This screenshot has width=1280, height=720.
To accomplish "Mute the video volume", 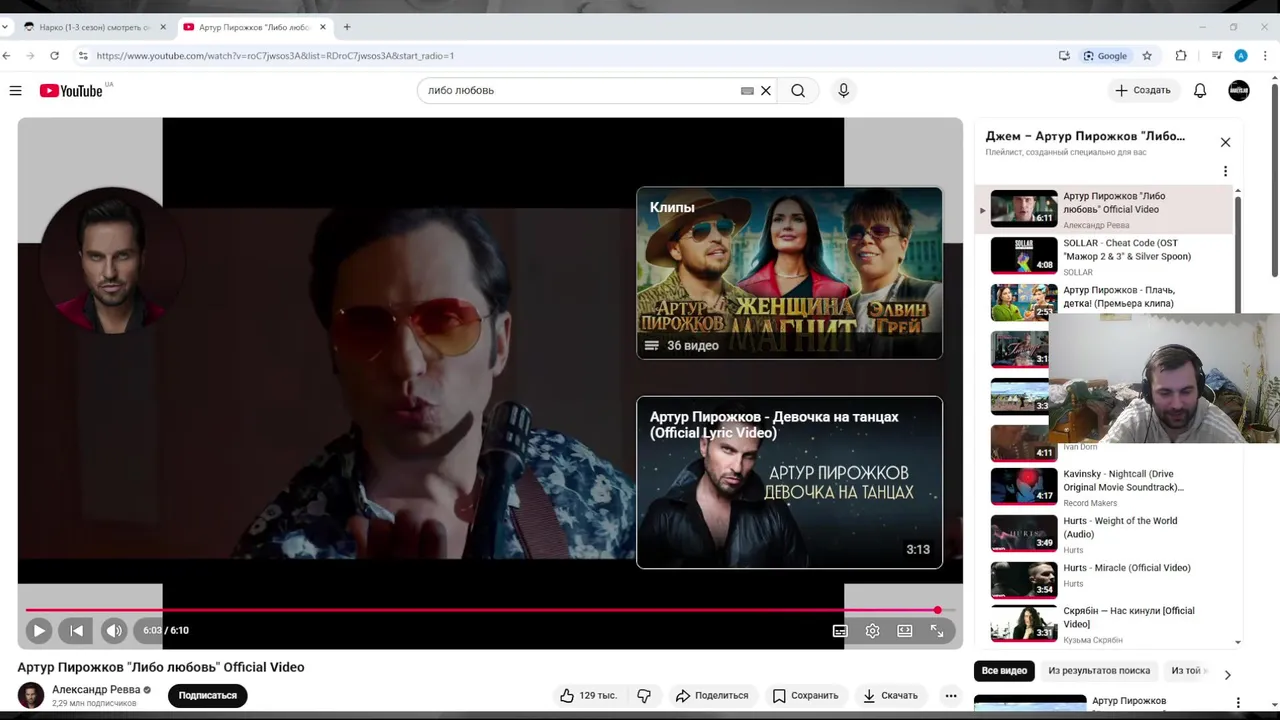I will [114, 631].
